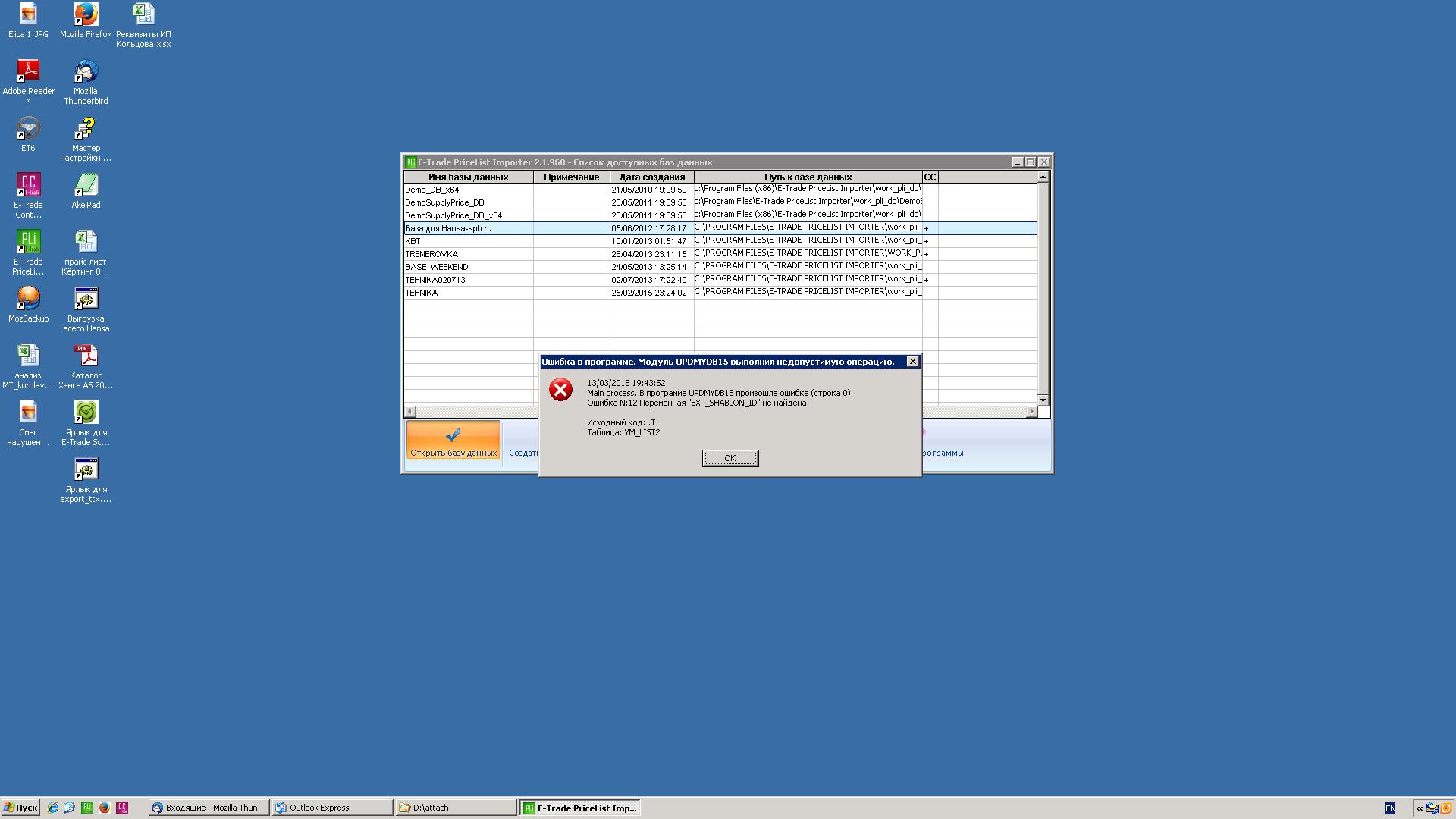Click the horizontal scrollbar left arrow
Screen dimensions: 1456x819
pos(410,411)
